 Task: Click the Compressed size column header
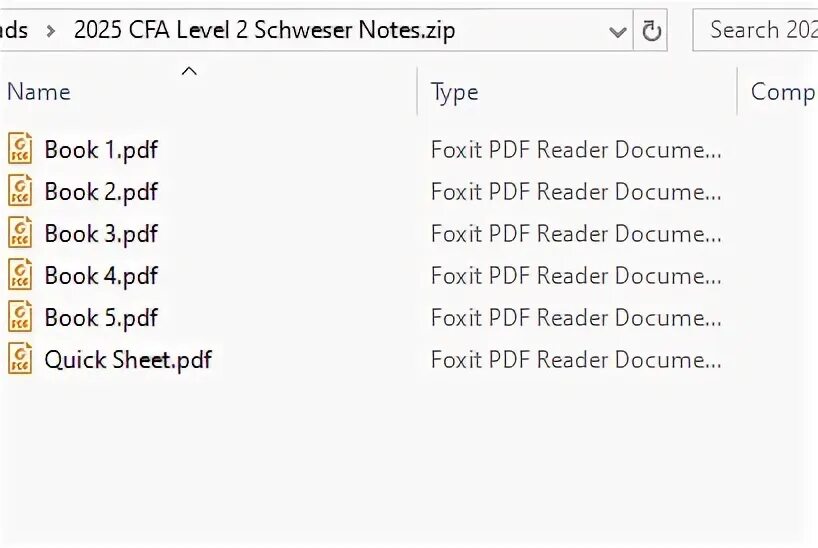coord(781,92)
